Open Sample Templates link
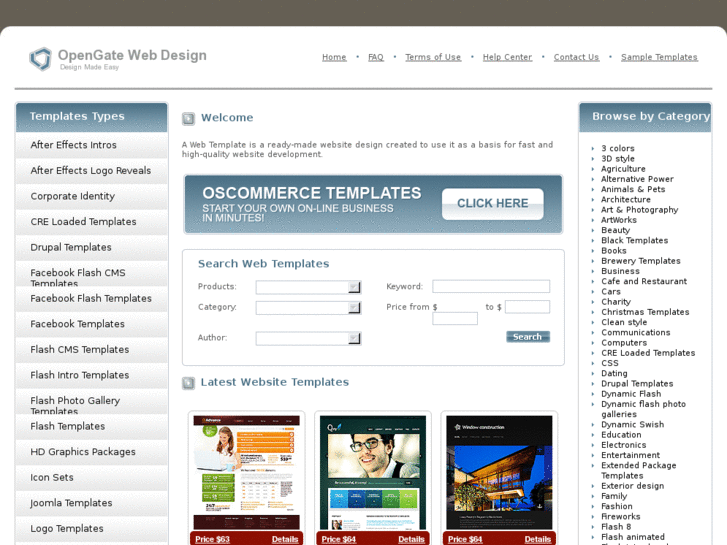 [659, 57]
